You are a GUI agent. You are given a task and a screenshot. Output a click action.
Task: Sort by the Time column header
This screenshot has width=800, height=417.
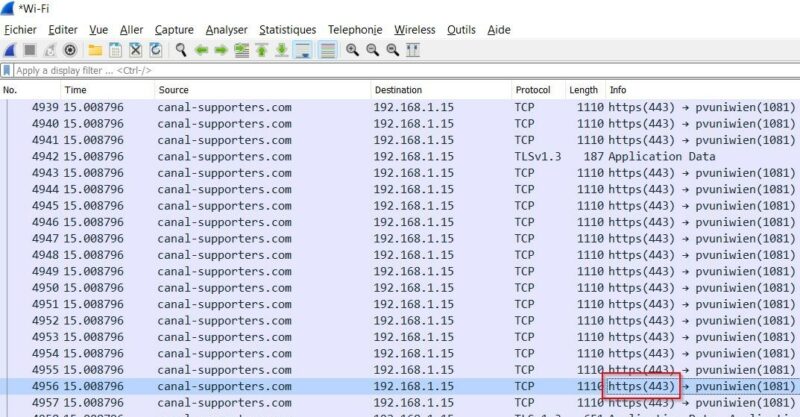pyautogui.click(x=108, y=90)
